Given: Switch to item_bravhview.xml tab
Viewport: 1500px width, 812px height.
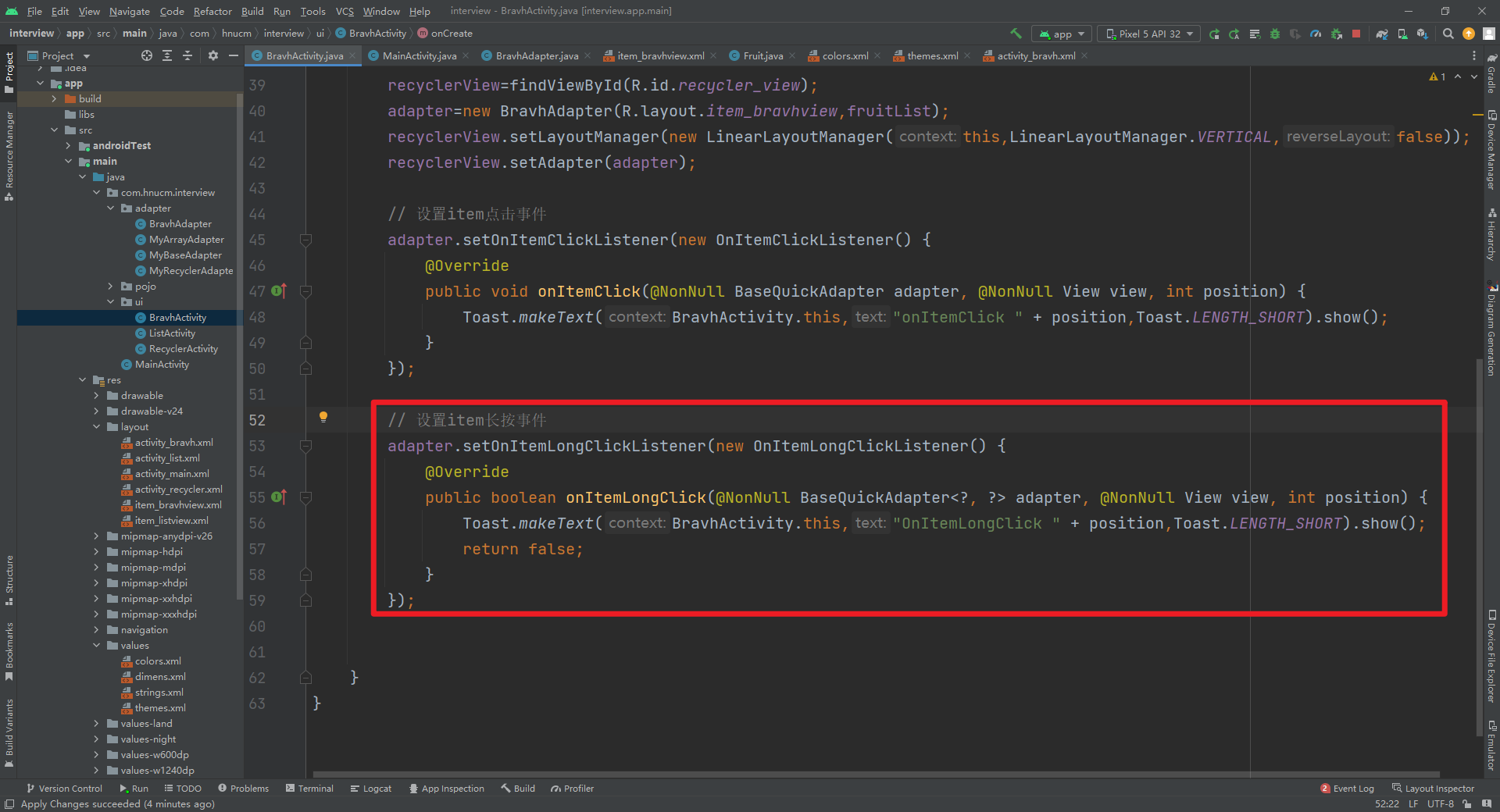Looking at the screenshot, I should pyautogui.click(x=660, y=55).
